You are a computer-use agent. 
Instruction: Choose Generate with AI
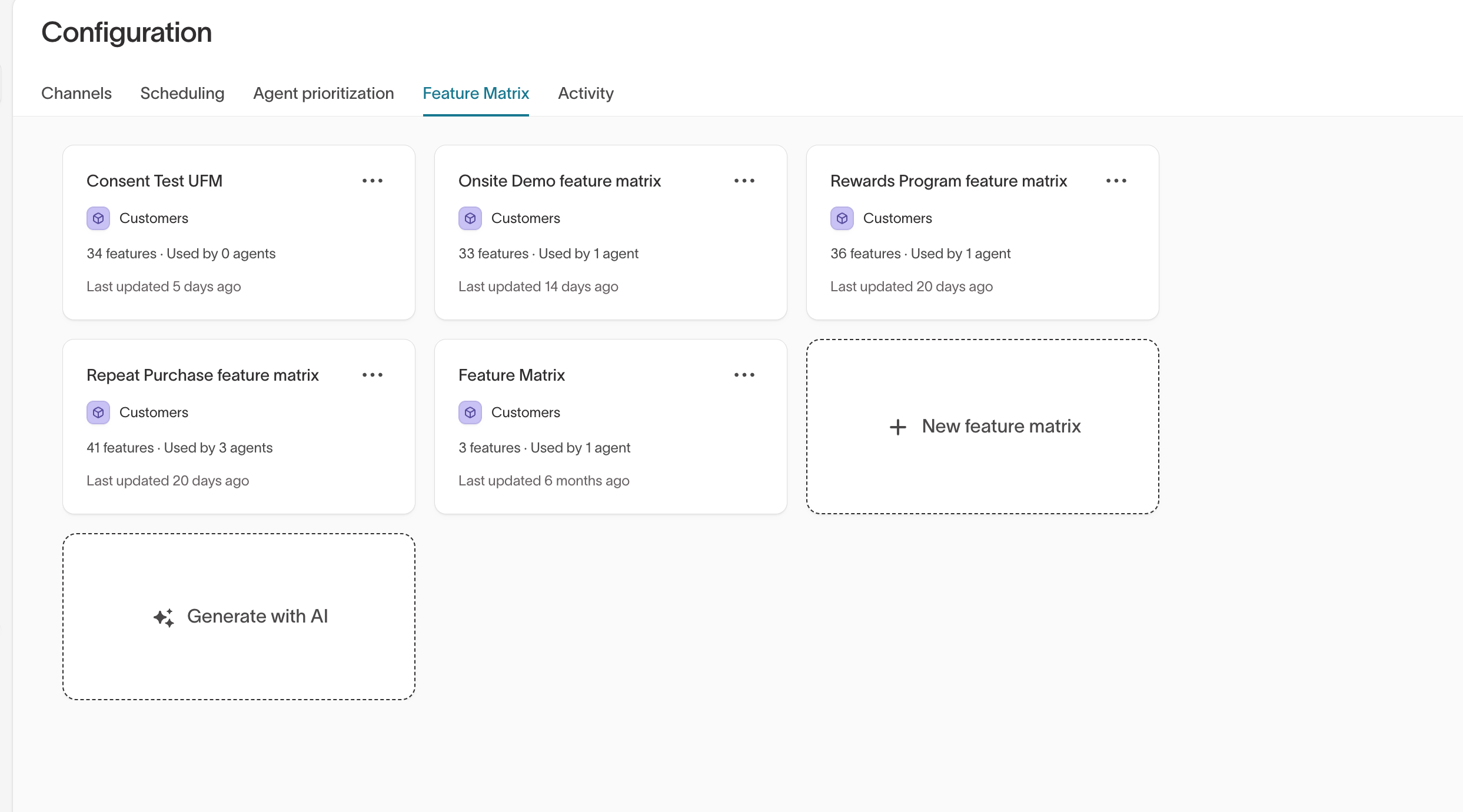239,617
